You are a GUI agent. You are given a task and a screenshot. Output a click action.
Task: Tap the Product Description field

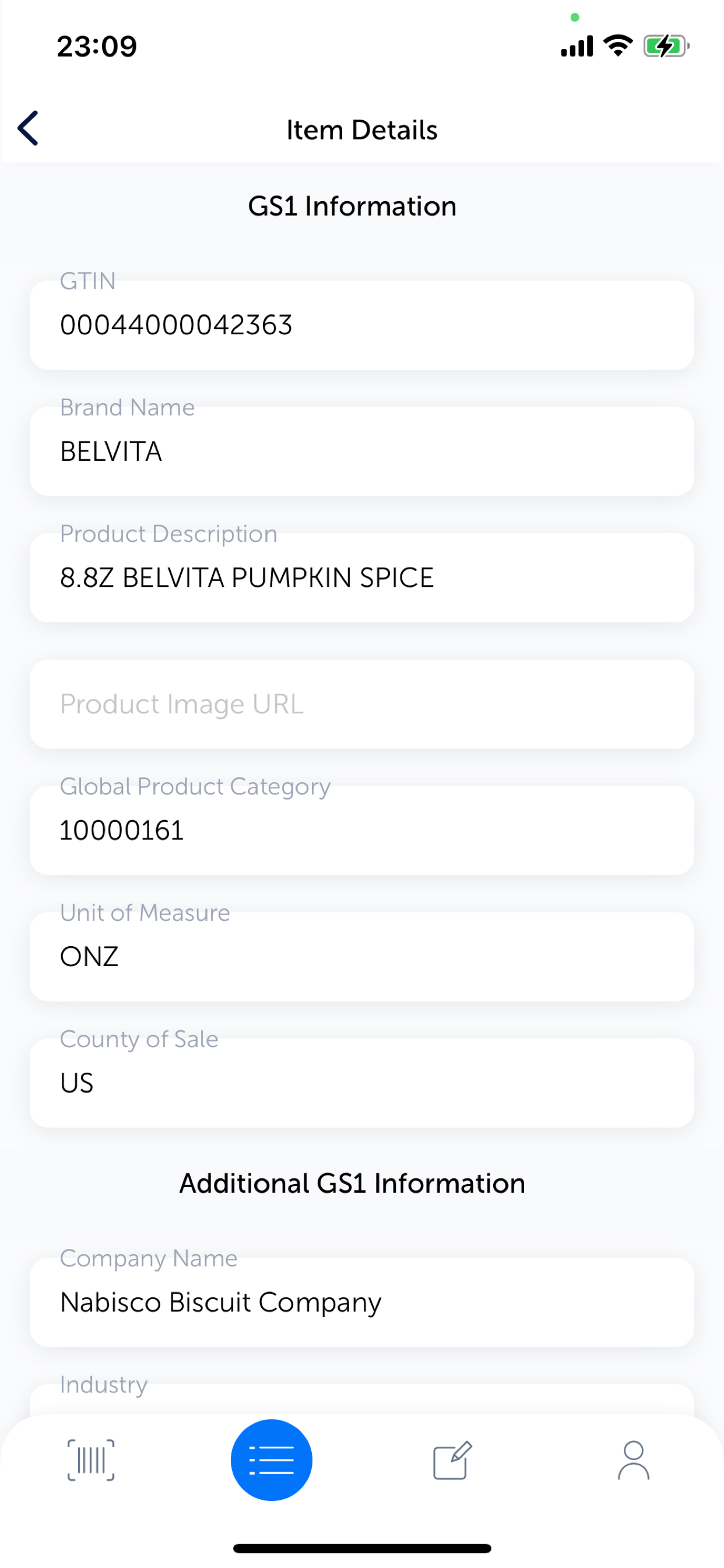tap(362, 577)
